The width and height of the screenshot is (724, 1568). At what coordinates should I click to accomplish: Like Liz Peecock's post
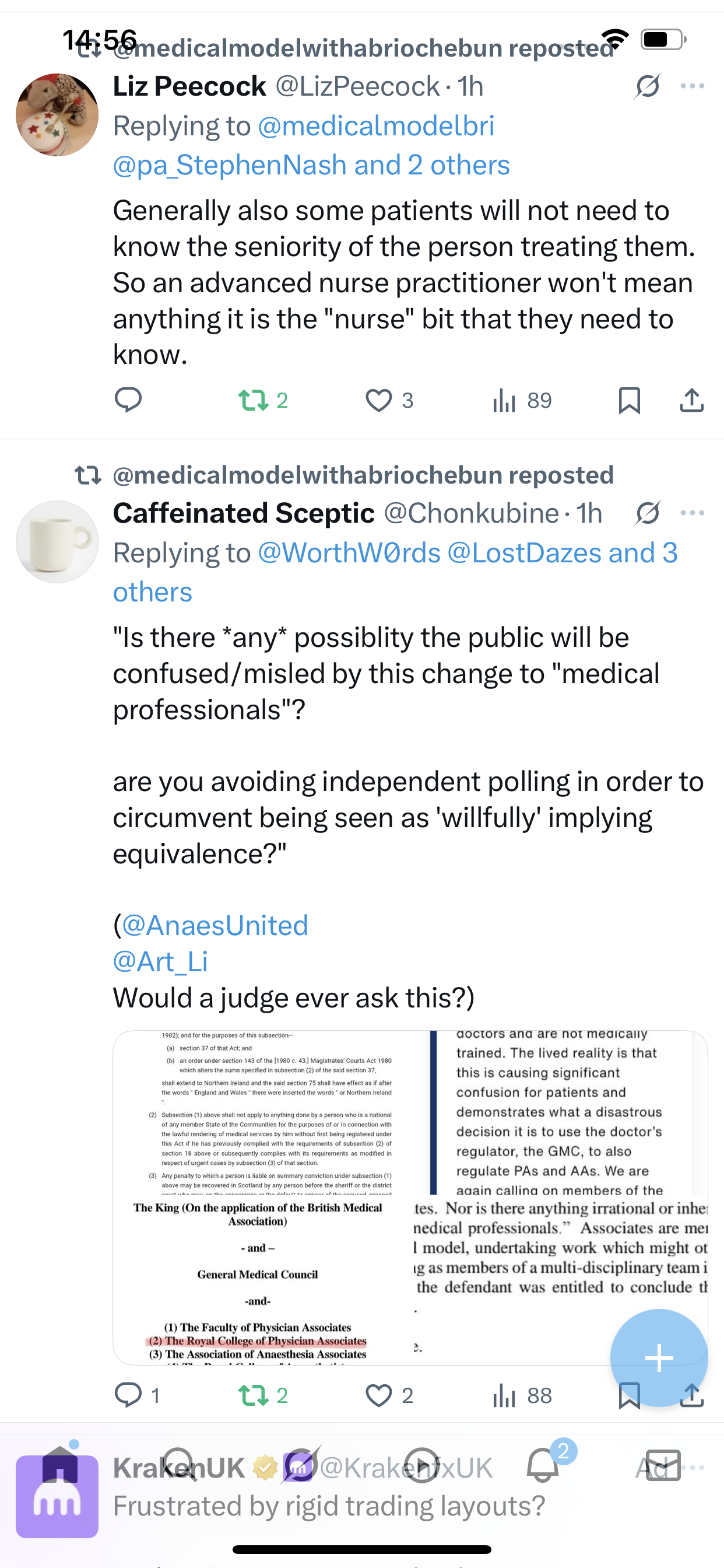[x=379, y=400]
